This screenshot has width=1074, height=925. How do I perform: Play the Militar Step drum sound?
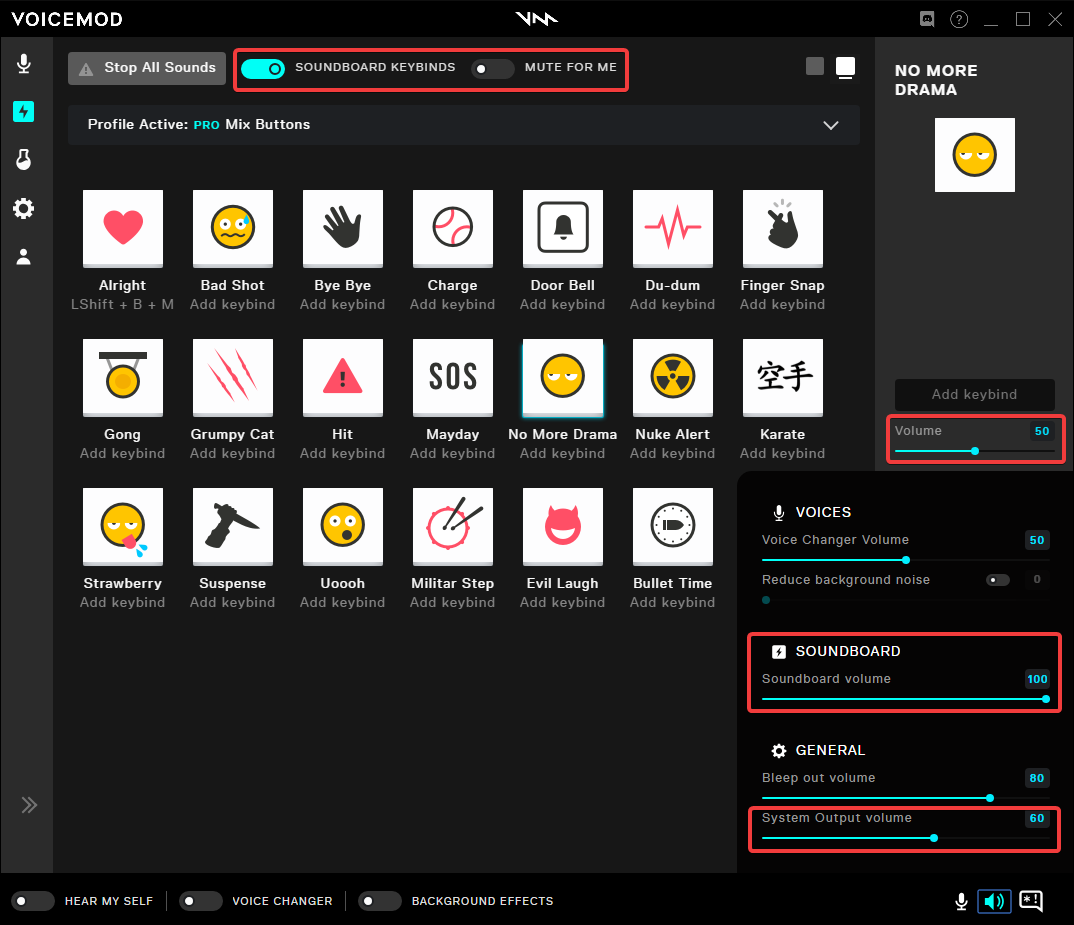[x=453, y=527]
